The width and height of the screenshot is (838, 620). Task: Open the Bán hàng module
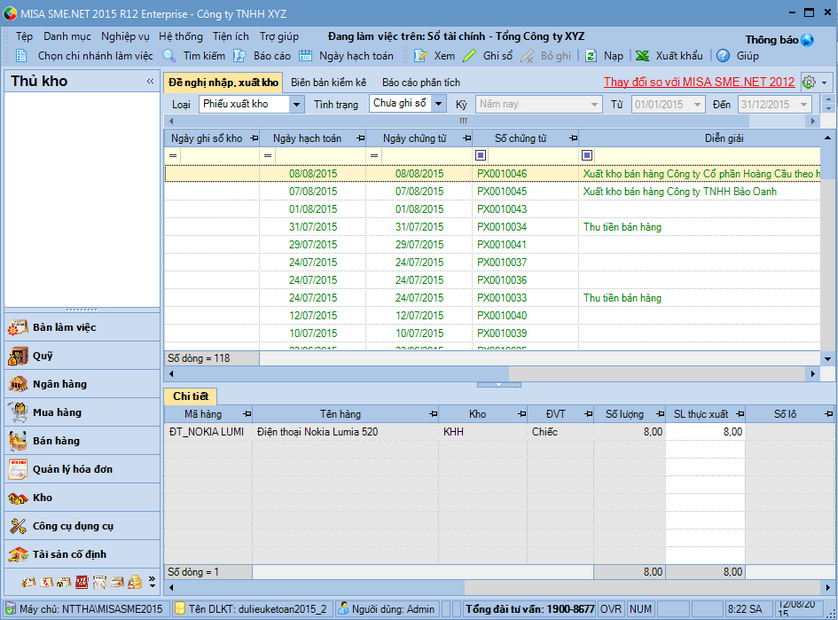82,440
